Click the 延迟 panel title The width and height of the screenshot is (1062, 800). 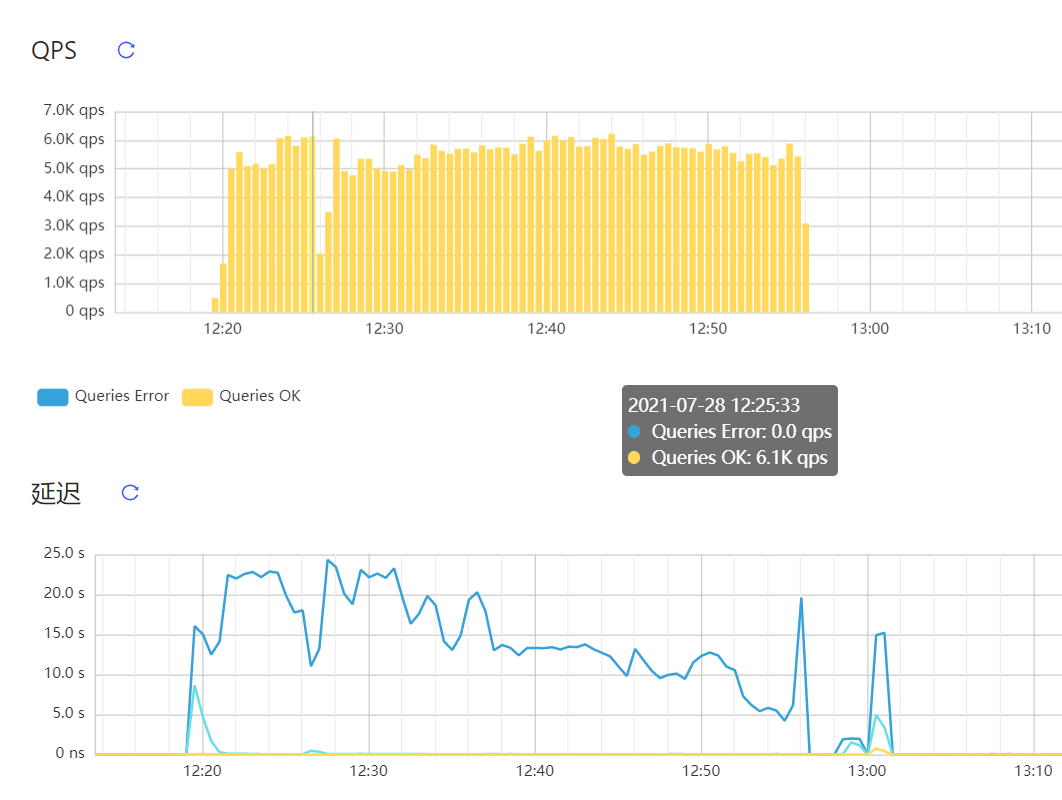56,493
